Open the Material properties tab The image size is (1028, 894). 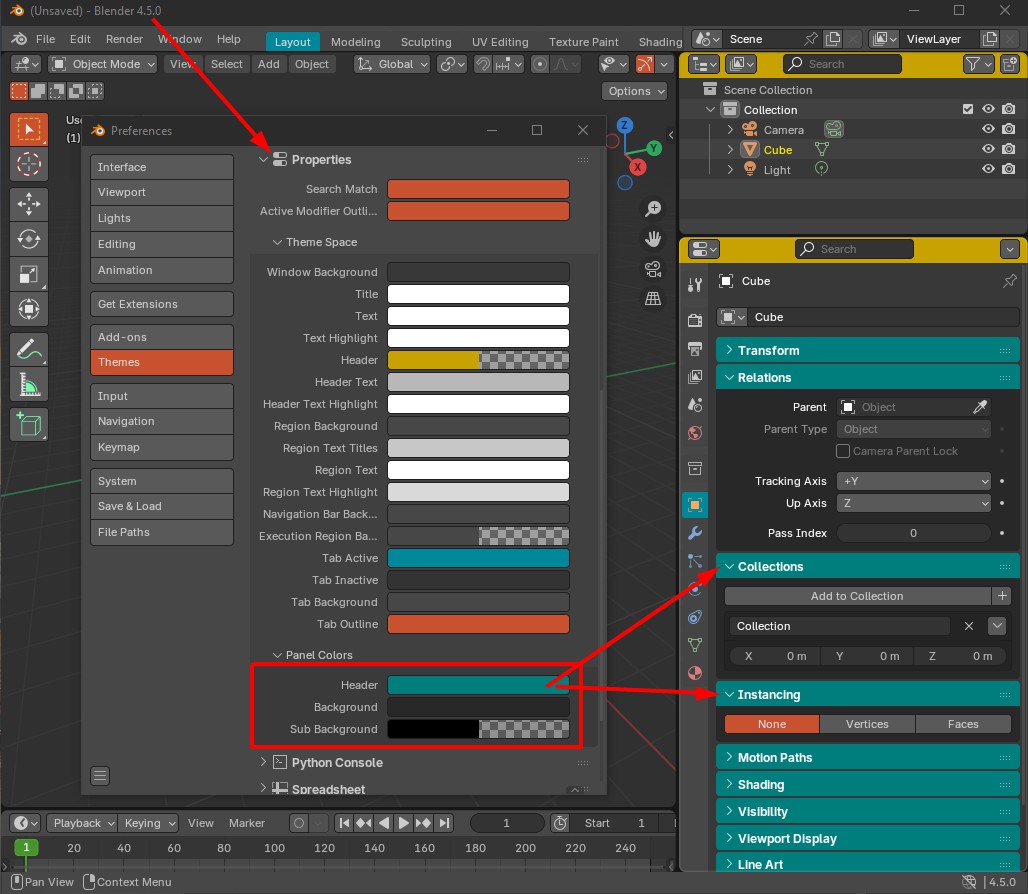click(695, 673)
